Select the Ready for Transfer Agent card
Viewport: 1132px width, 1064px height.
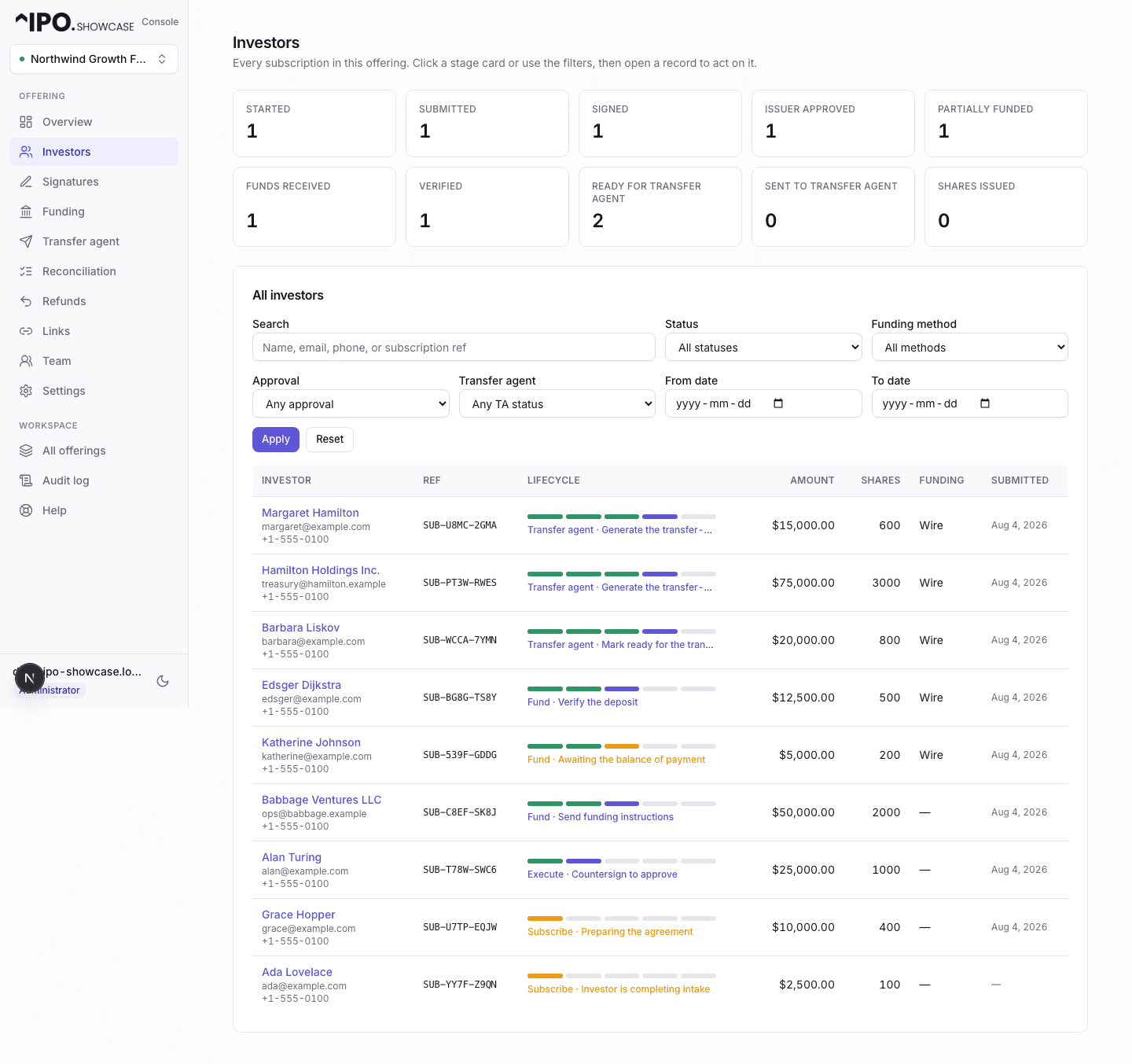[x=660, y=207]
